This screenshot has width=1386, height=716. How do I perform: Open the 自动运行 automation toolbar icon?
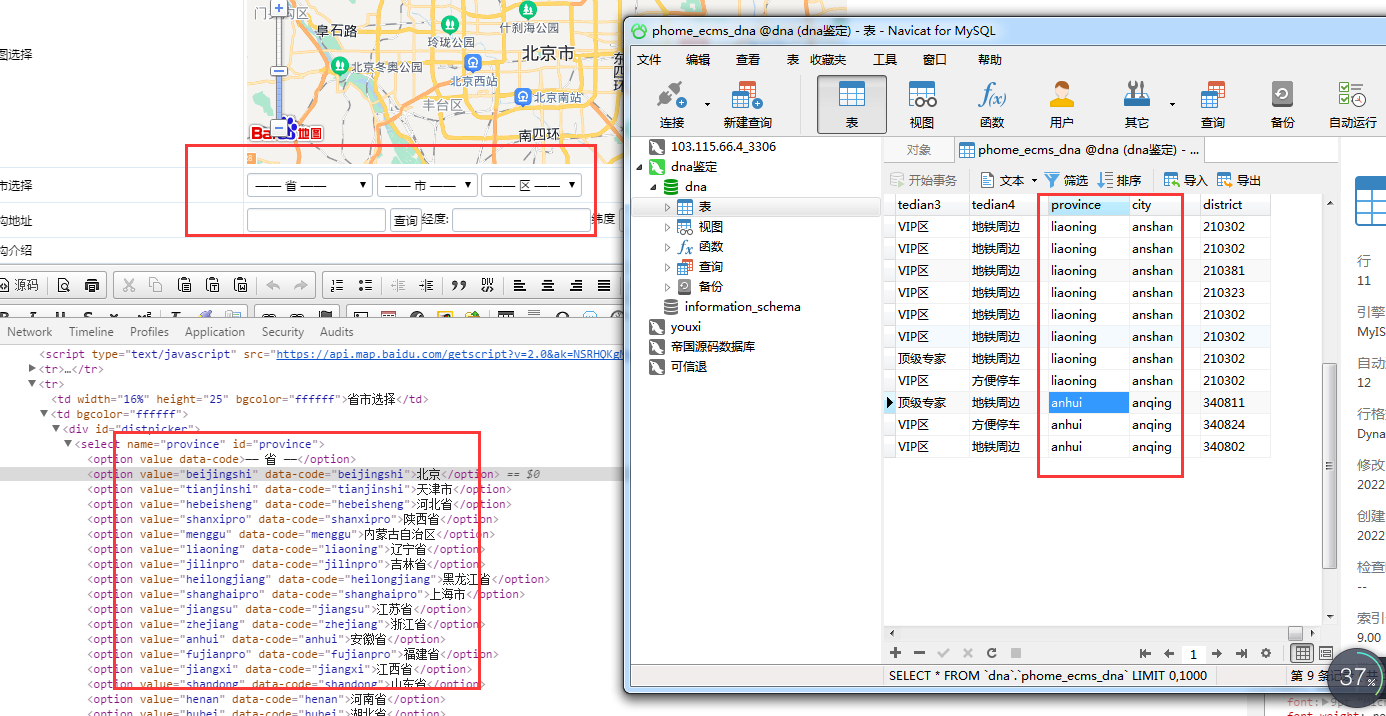point(1352,104)
